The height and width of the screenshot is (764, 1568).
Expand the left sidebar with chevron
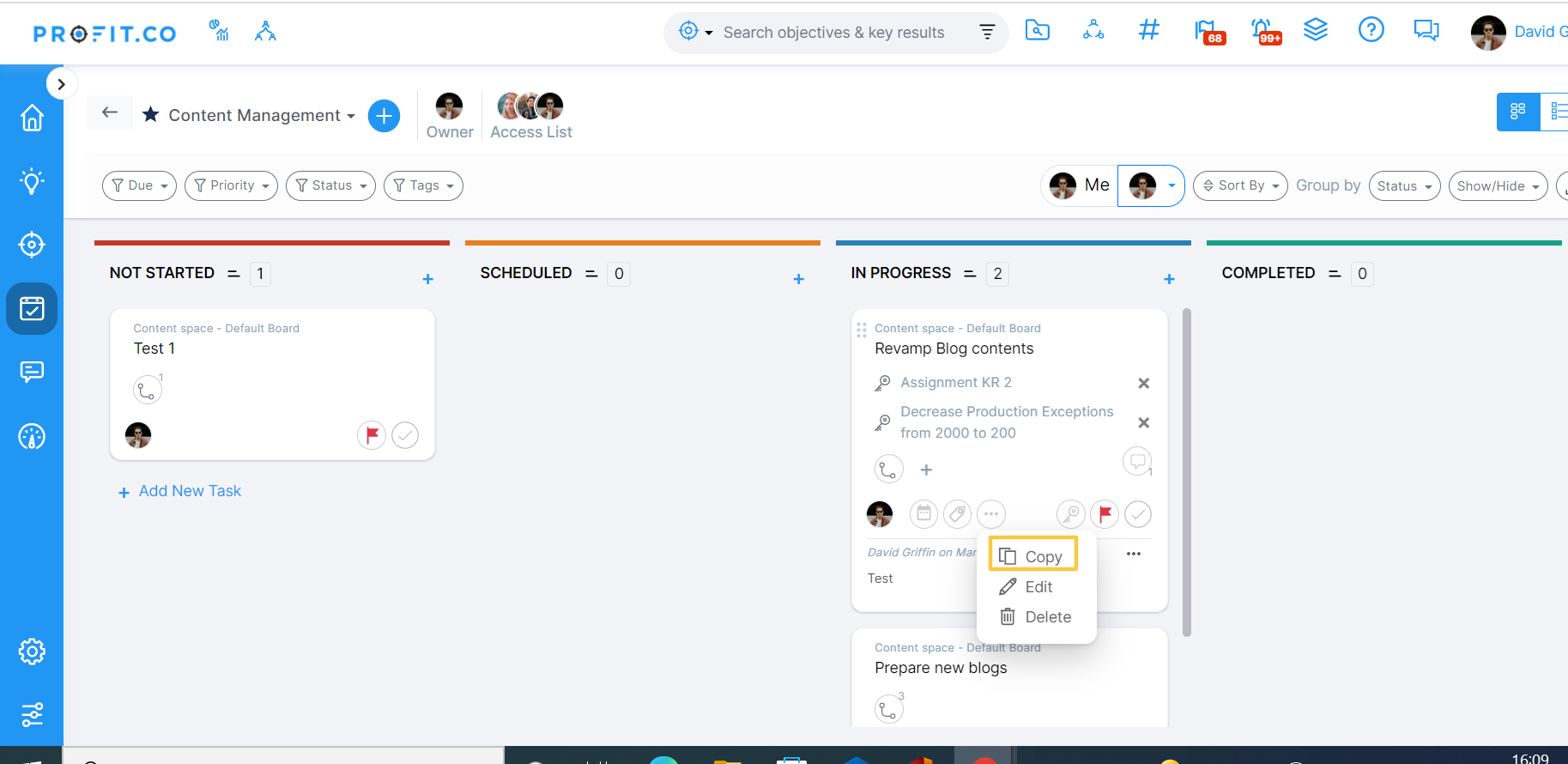[x=61, y=84]
